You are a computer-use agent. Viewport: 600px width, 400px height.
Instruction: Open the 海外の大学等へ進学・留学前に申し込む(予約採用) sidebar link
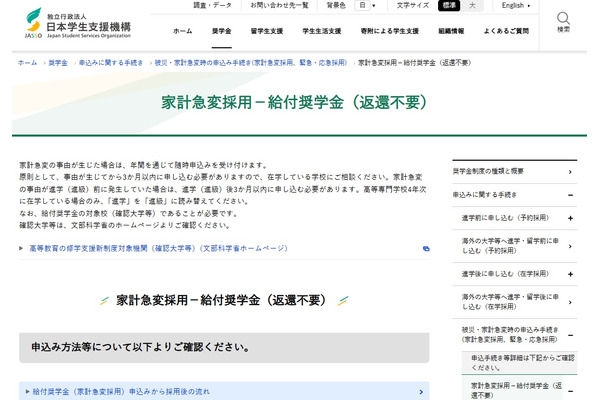(510, 246)
